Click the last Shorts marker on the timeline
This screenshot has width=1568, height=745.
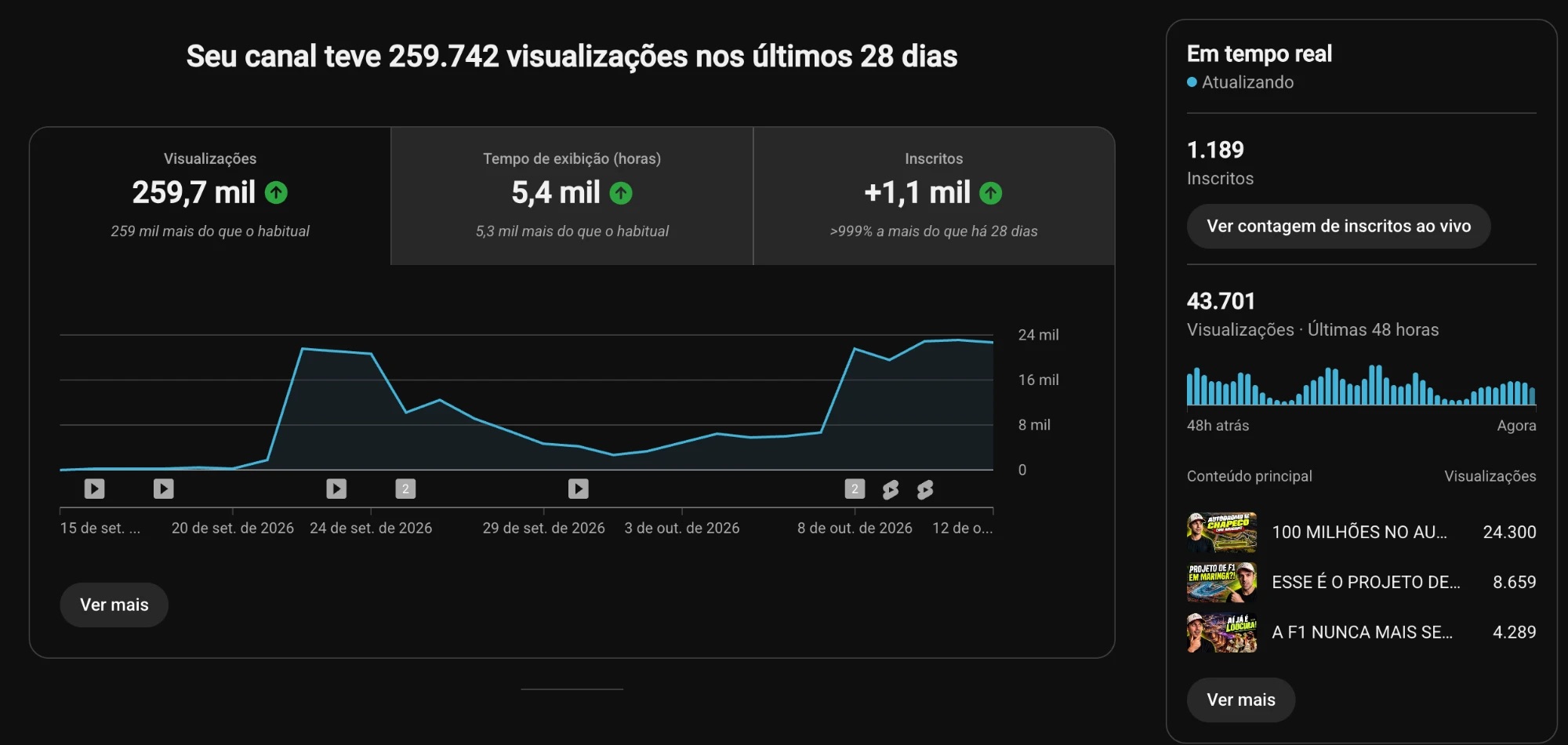point(925,489)
